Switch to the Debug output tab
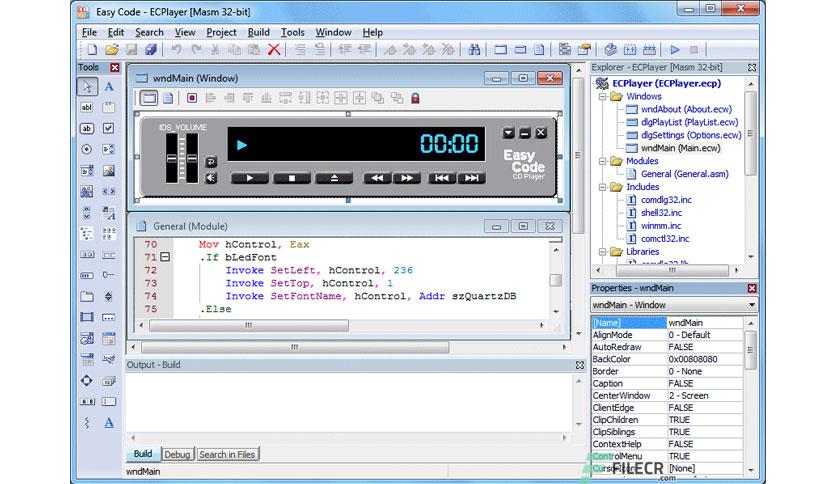This screenshot has width=836, height=484. pos(177,454)
